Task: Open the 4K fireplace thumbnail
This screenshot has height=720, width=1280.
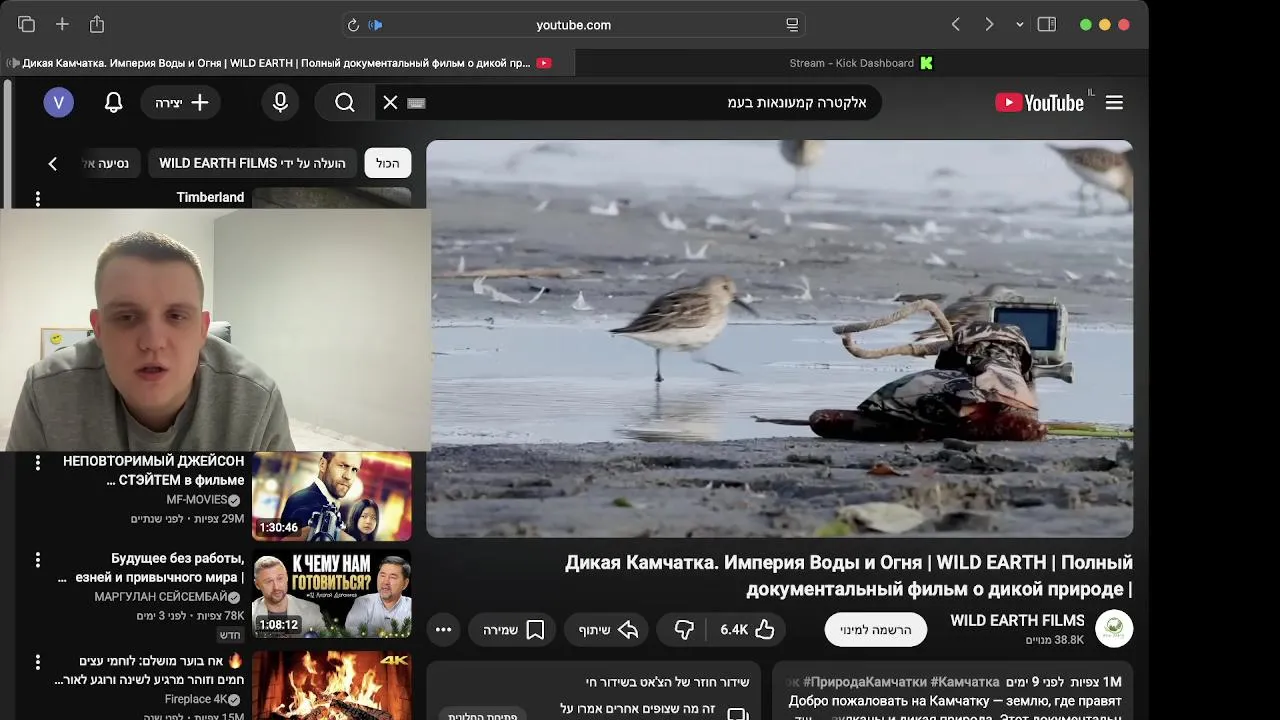Action: click(x=332, y=685)
